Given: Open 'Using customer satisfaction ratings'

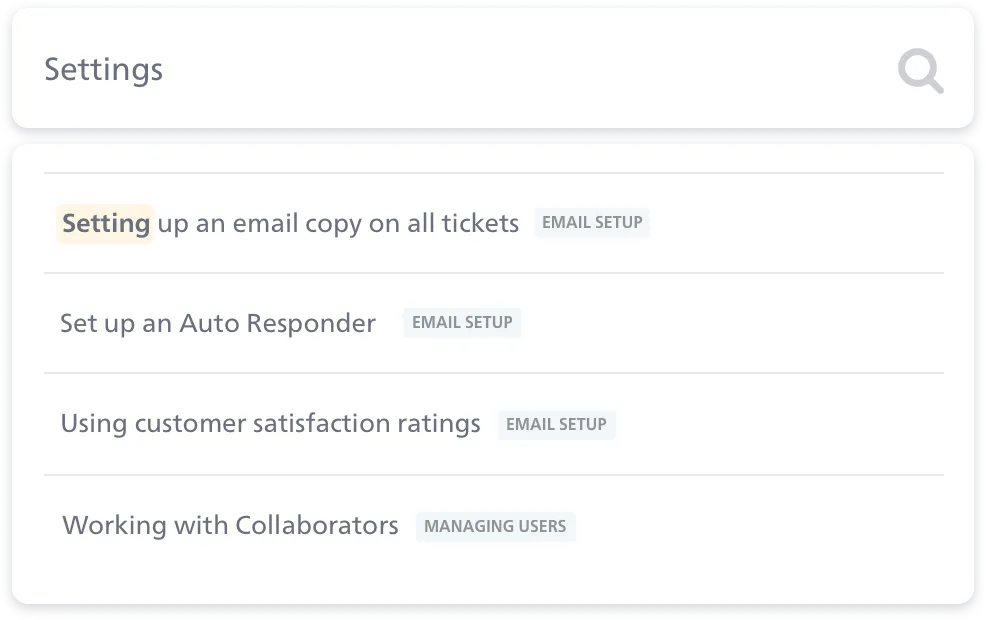Looking at the screenshot, I should pos(271,423).
